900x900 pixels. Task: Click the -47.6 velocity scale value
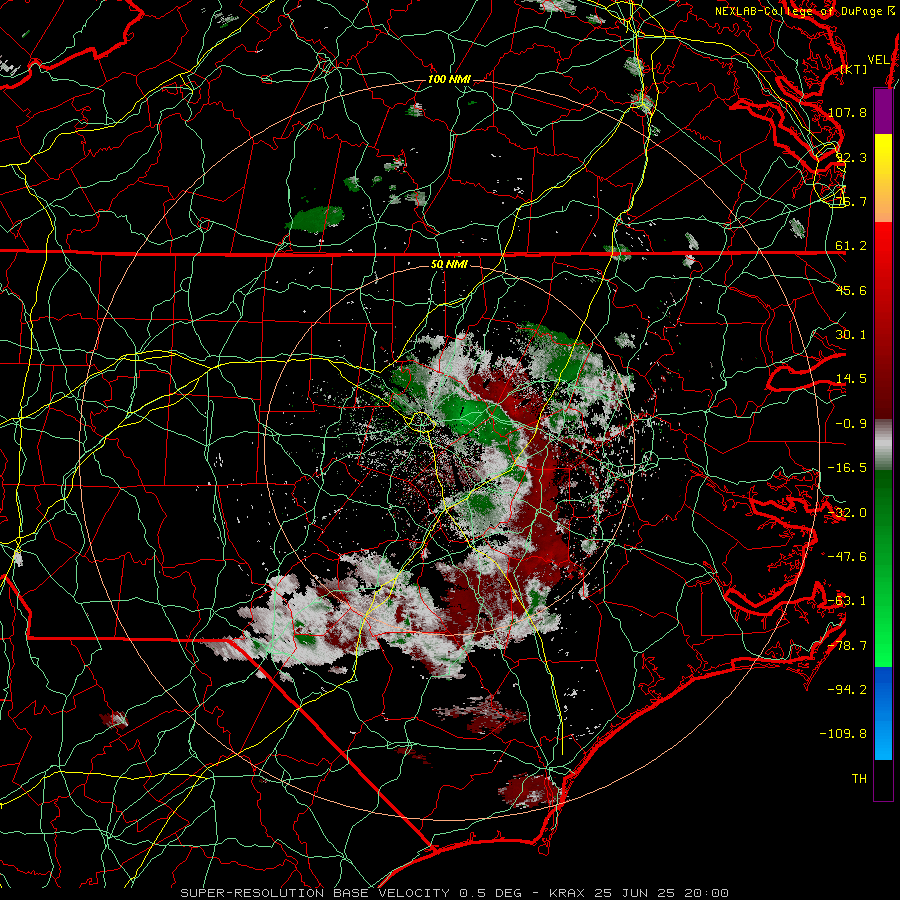click(x=847, y=557)
